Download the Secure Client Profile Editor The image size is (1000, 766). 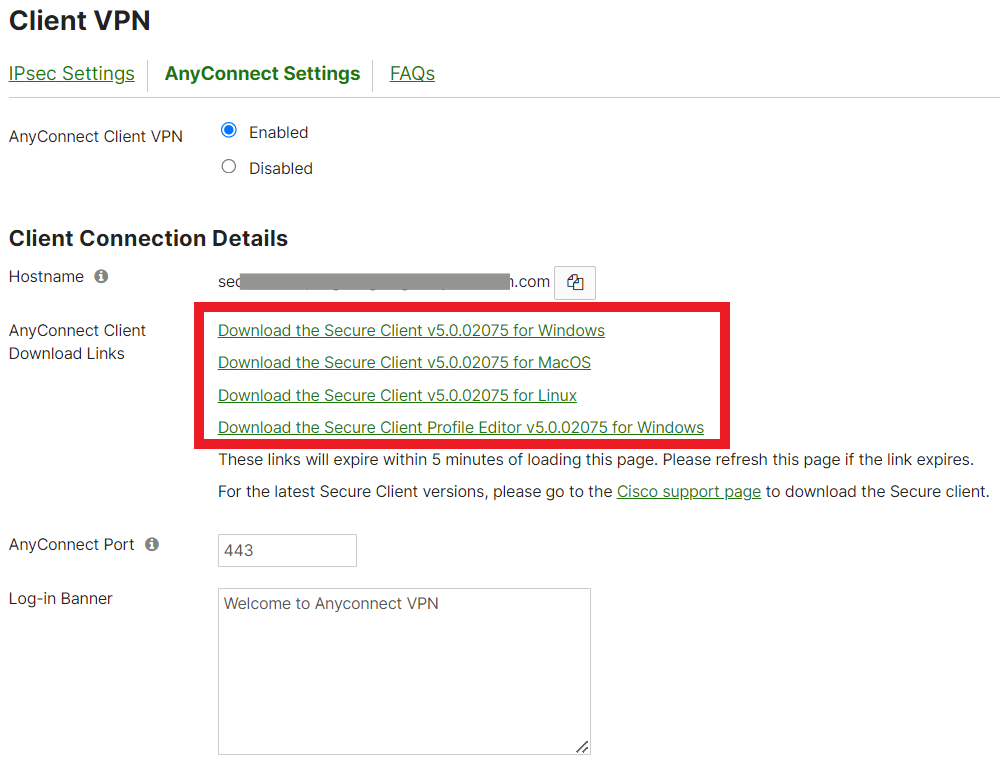point(461,428)
